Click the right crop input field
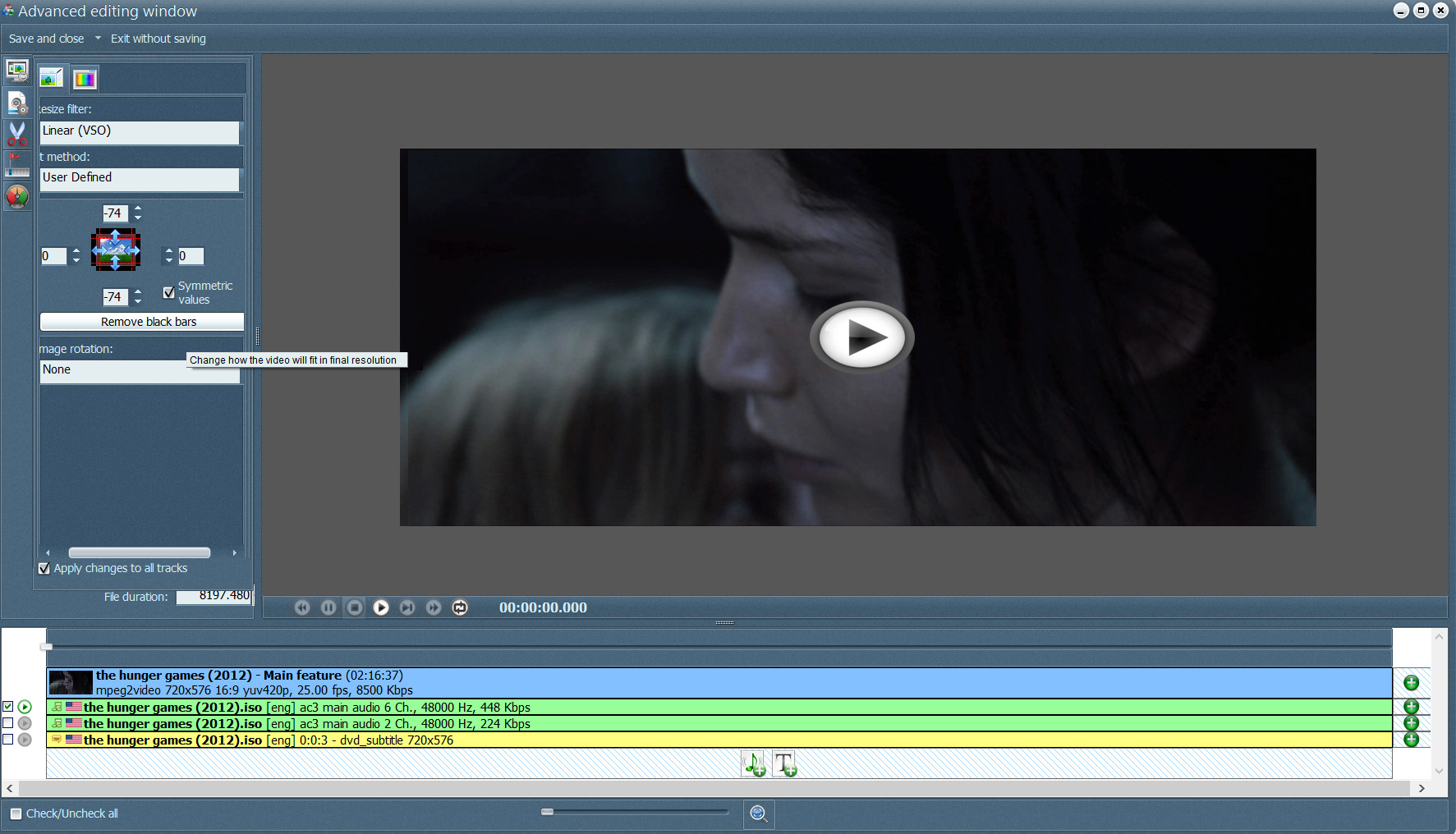 pos(191,256)
